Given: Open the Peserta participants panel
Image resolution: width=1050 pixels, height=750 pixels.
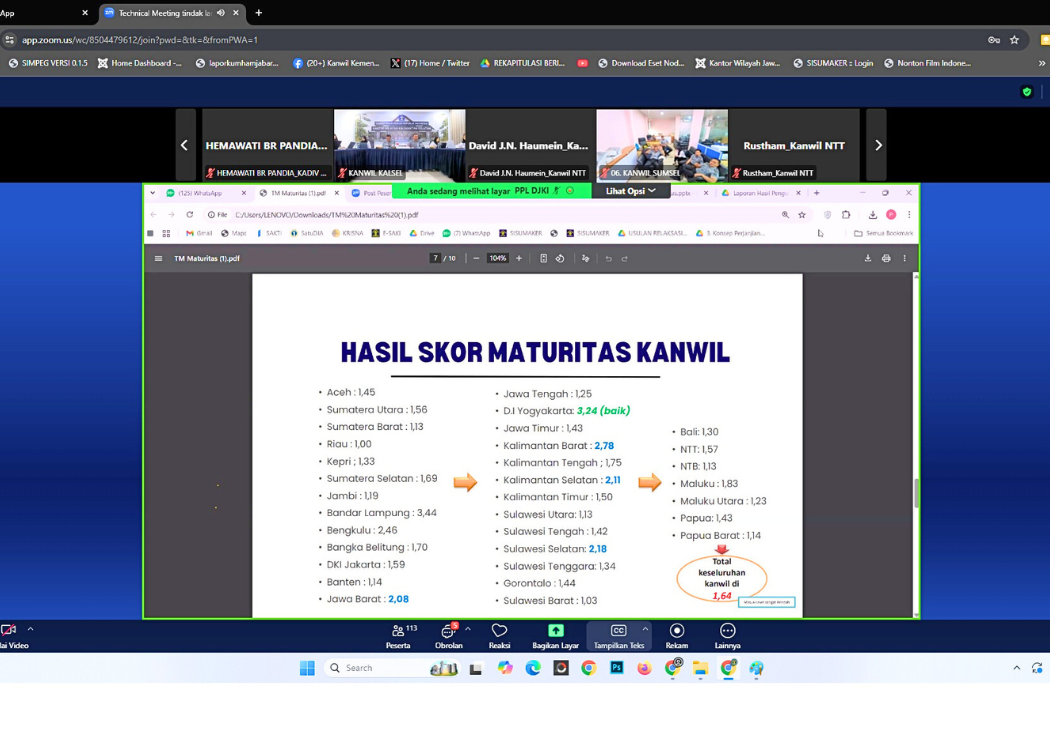Looking at the screenshot, I should (398, 632).
